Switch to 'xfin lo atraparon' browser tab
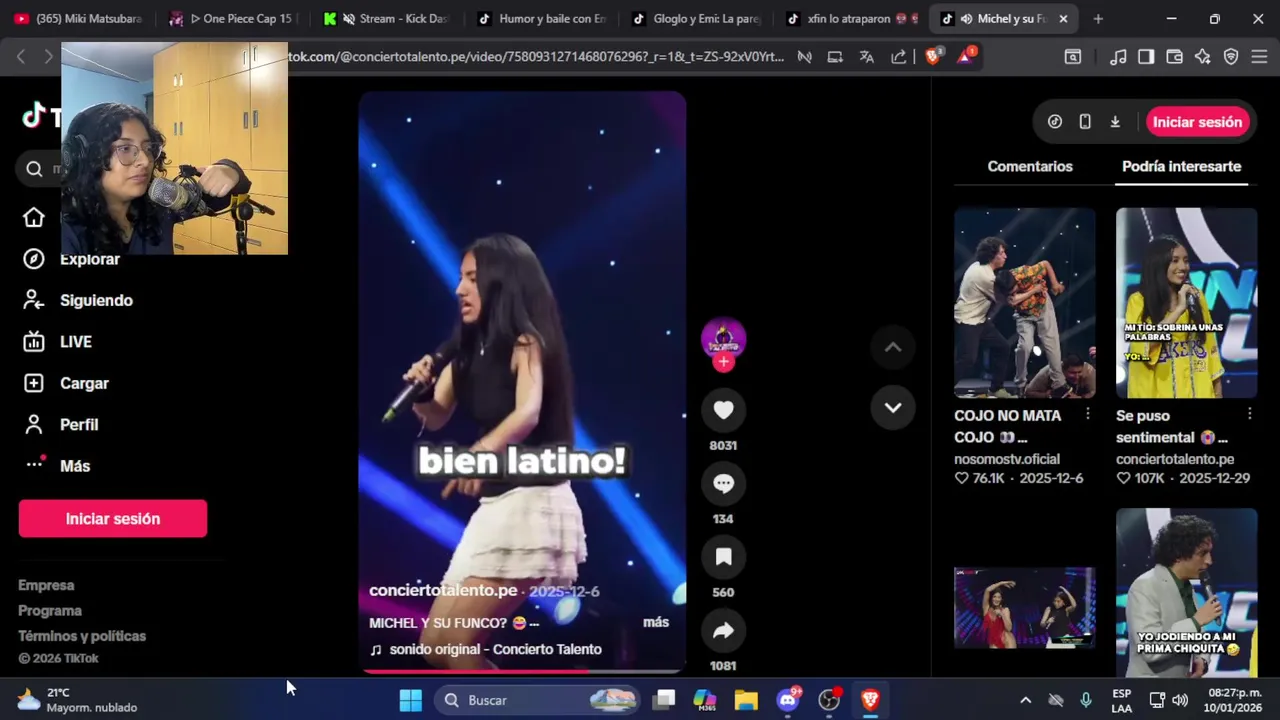This screenshot has width=1280, height=720. tap(849, 18)
